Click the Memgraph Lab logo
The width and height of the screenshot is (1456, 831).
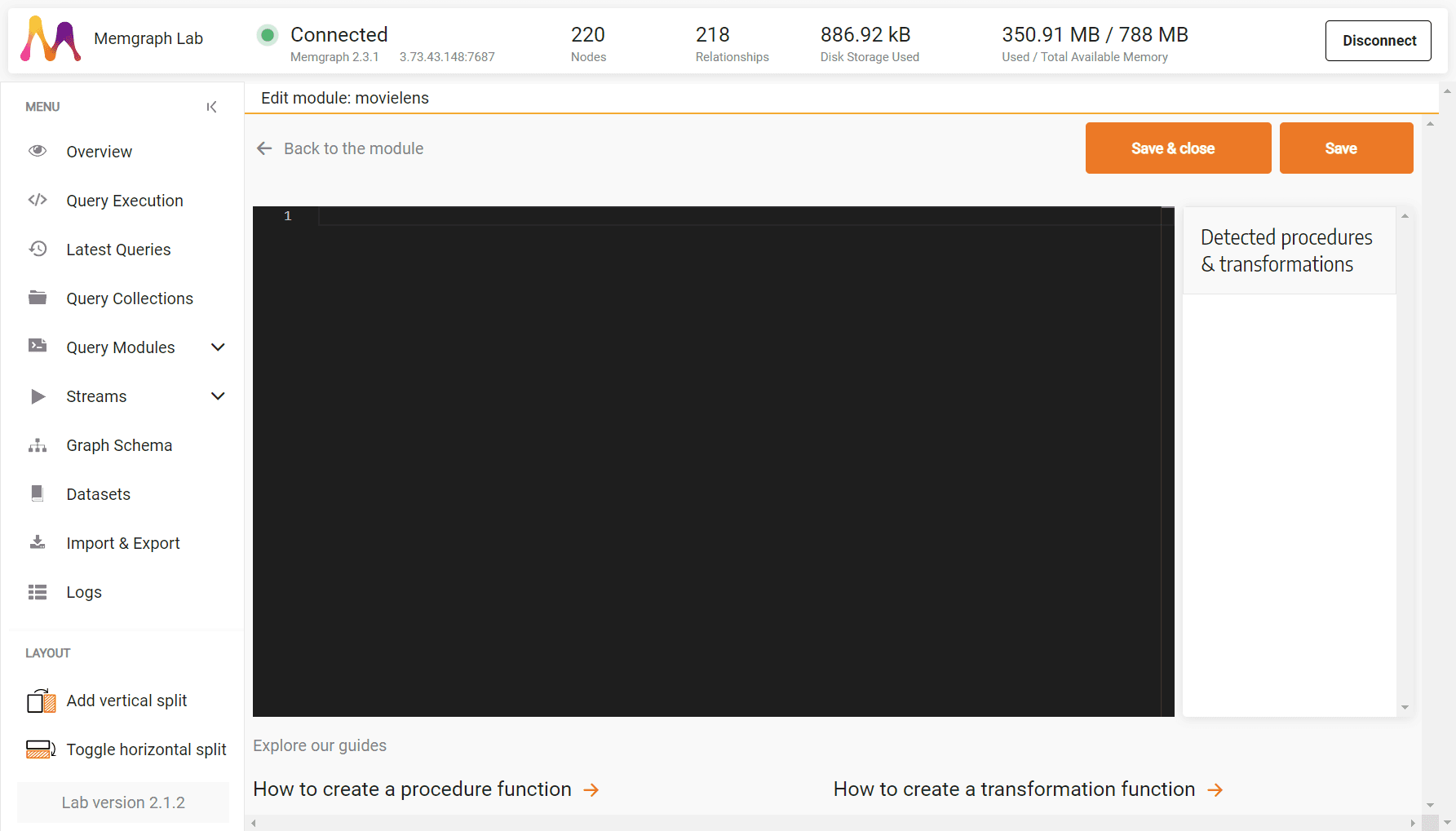51,38
